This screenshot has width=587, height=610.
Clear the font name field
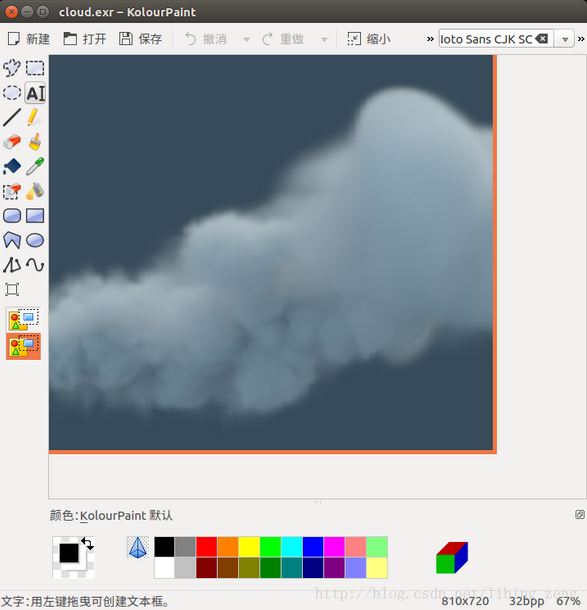pos(541,39)
